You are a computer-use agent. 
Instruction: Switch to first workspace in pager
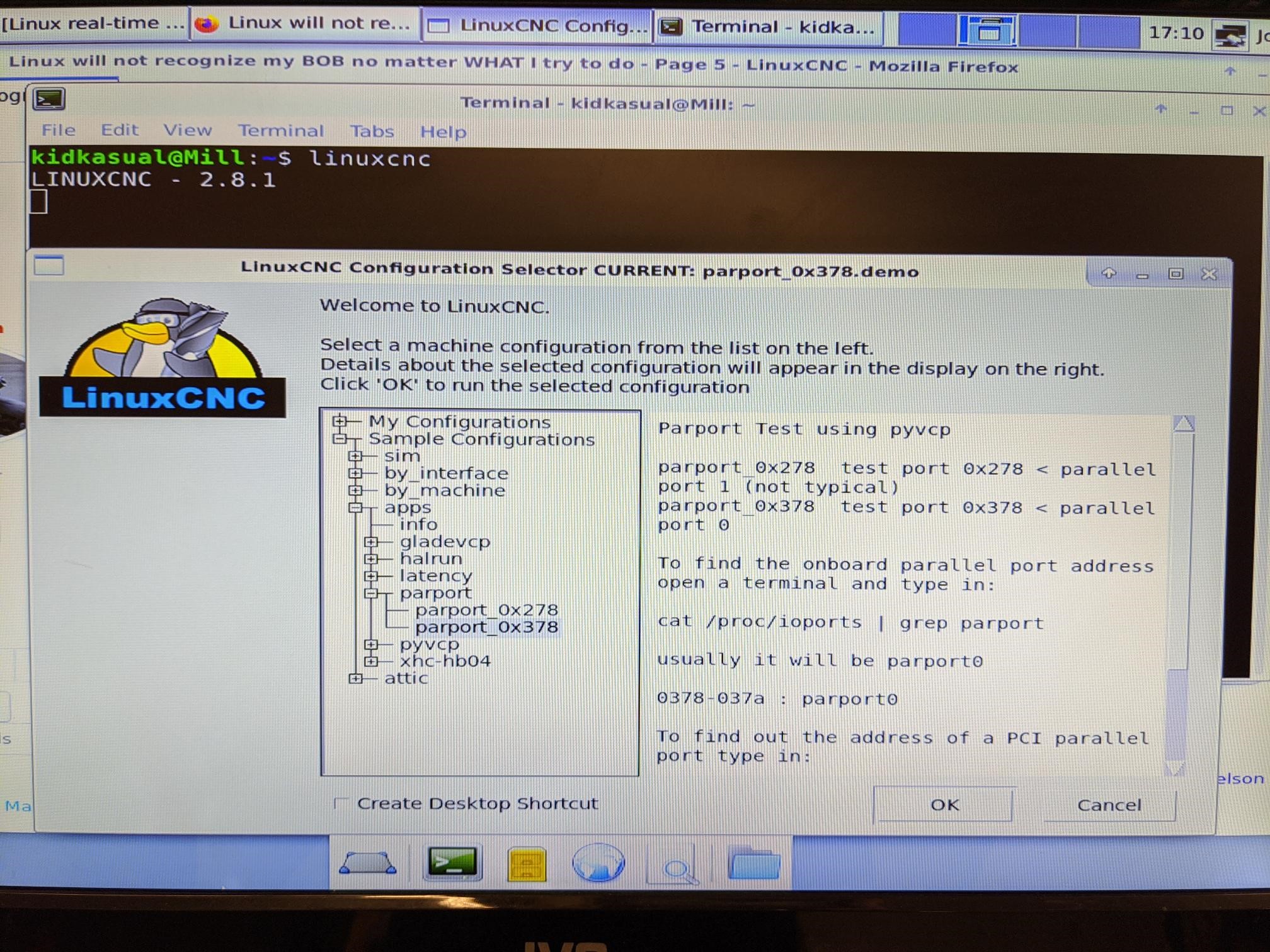tap(927, 30)
